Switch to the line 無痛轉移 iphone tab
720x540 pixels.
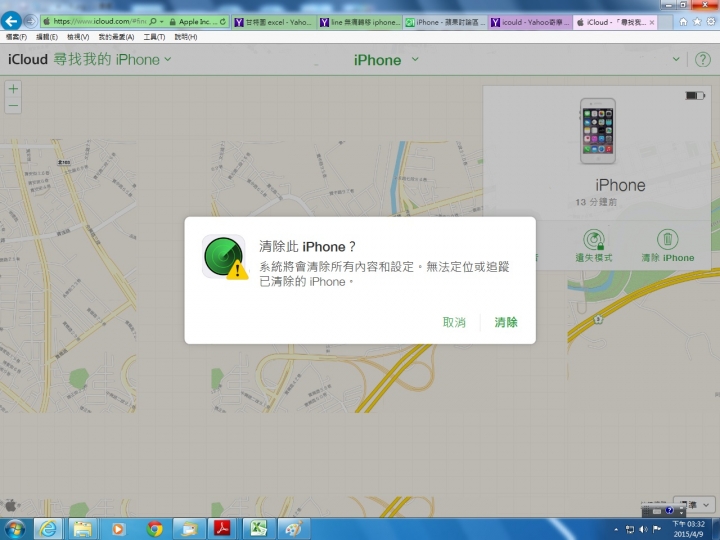tap(360, 22)
